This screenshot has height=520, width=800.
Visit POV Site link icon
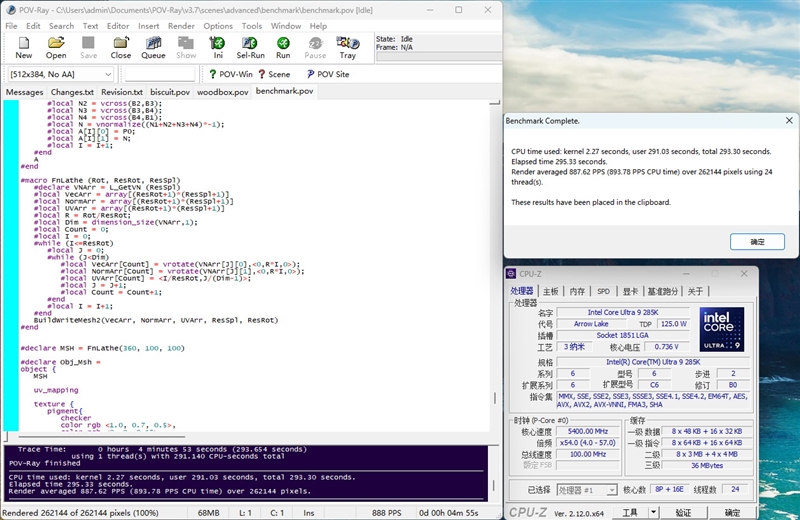click(x=328, y=74)
